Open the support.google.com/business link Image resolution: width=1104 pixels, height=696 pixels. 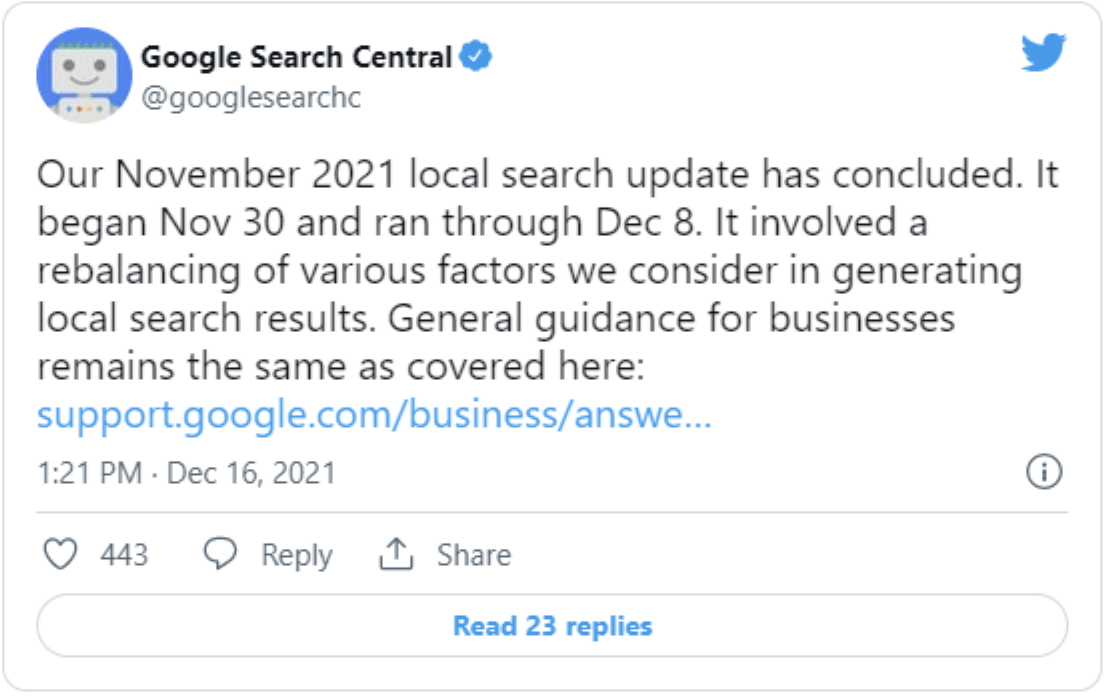(374, 415)
